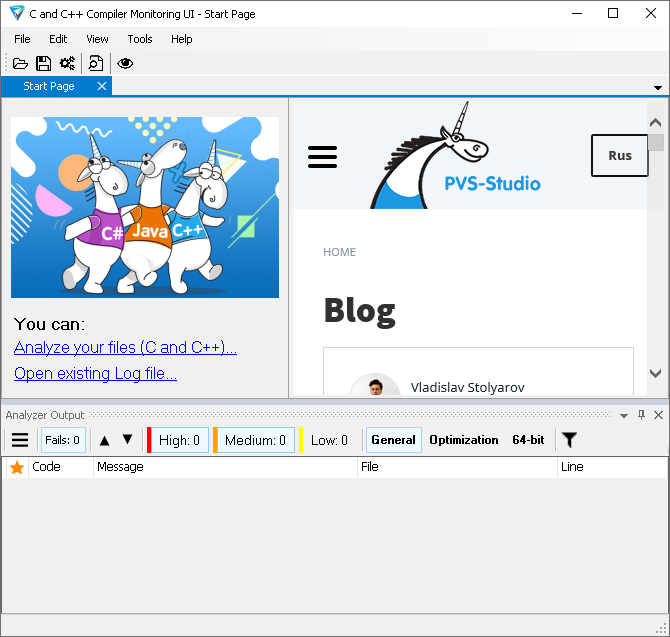Open the Analyzer Output hamburger menu
Viewport: 670px width, 637px height.
click(x=20, y=440)
